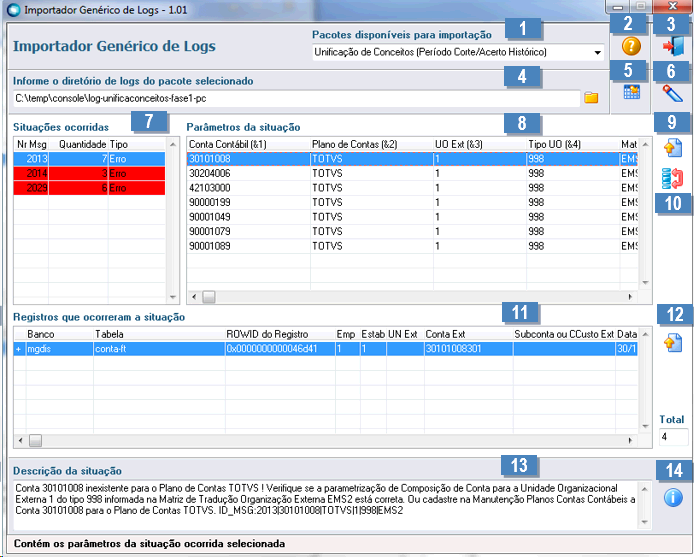Select the situation row Nr Msg 2013
The width and height of the screenshot is (694, 557).
[x=89, y=159]
